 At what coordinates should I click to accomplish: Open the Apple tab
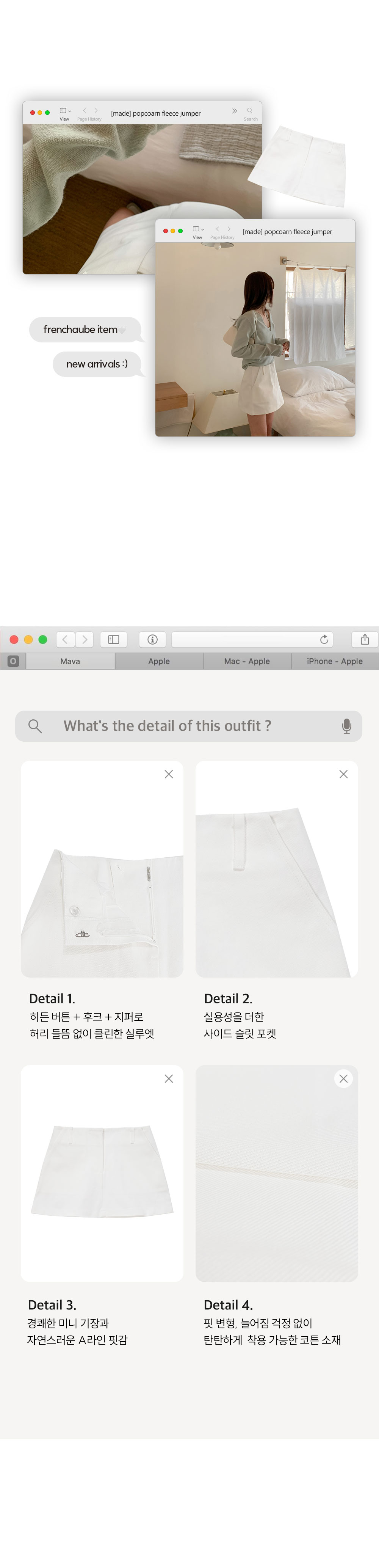[159, 661]
